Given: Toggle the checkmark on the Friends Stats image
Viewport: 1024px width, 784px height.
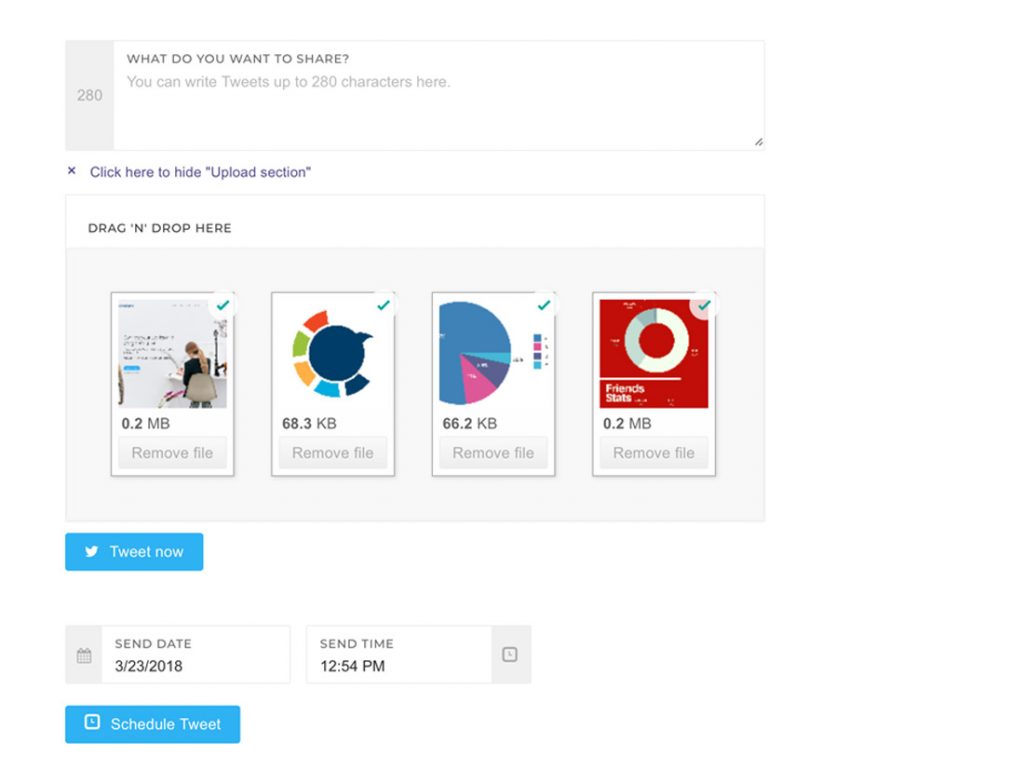Looking at the screenshot, I should click(705, 304).
